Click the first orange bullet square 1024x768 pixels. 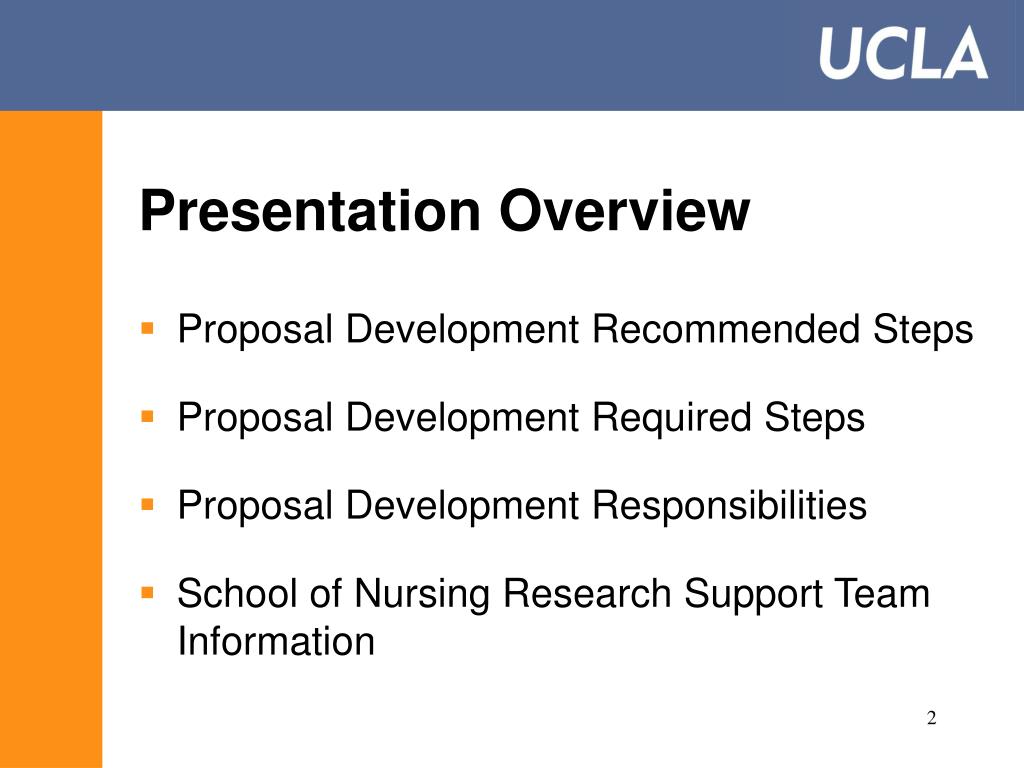click(x=148, y=327)
